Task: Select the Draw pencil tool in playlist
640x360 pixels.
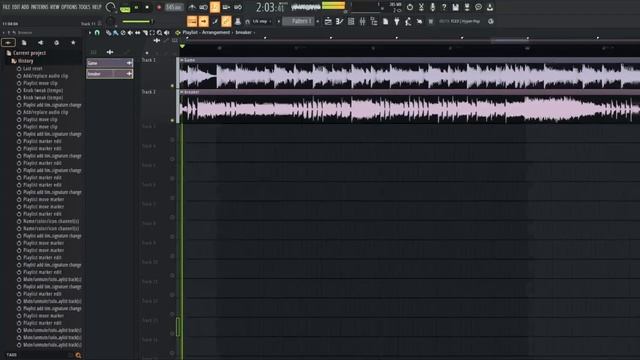Action: coord(109,33)
